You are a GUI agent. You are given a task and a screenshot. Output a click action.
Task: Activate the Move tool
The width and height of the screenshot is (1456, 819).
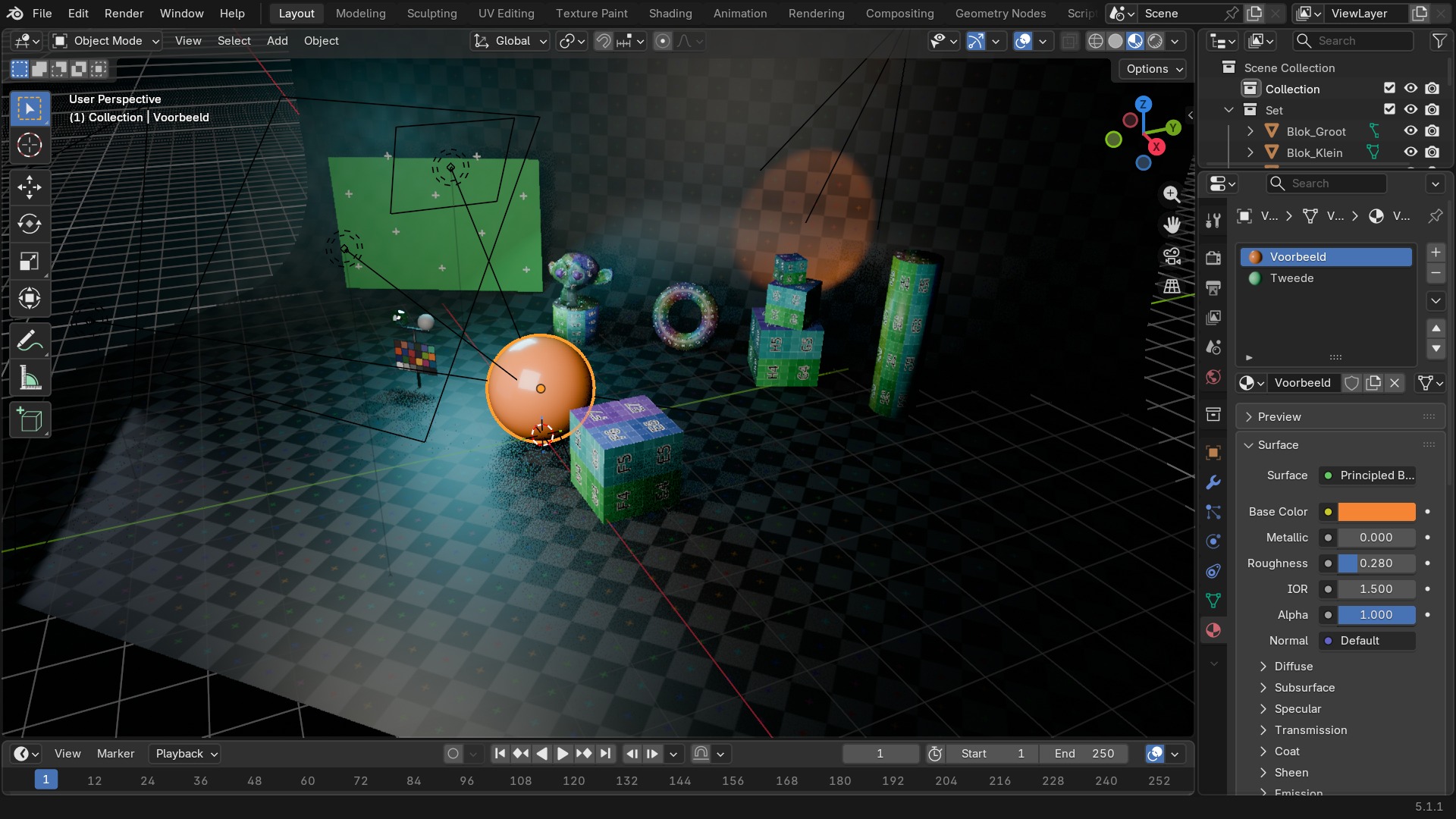[30, 187]
